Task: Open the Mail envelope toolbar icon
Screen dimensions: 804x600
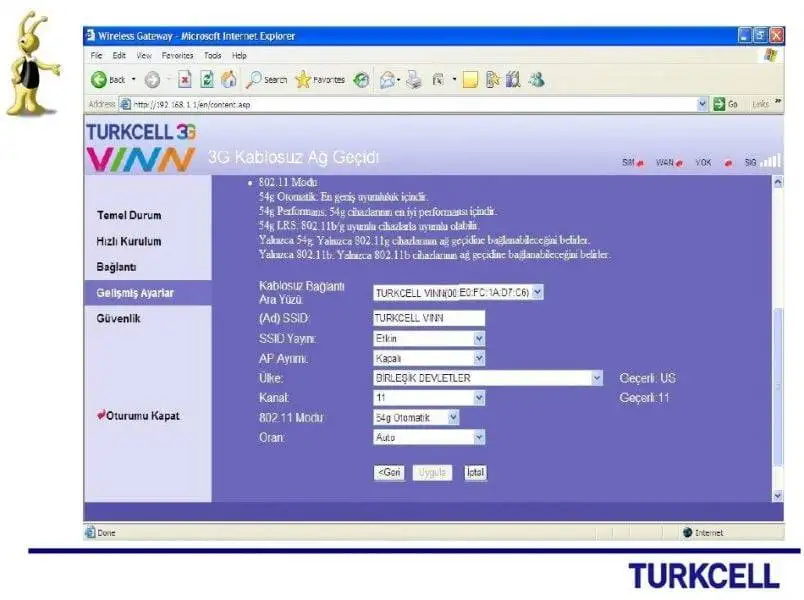Action: tap(388, 79)
